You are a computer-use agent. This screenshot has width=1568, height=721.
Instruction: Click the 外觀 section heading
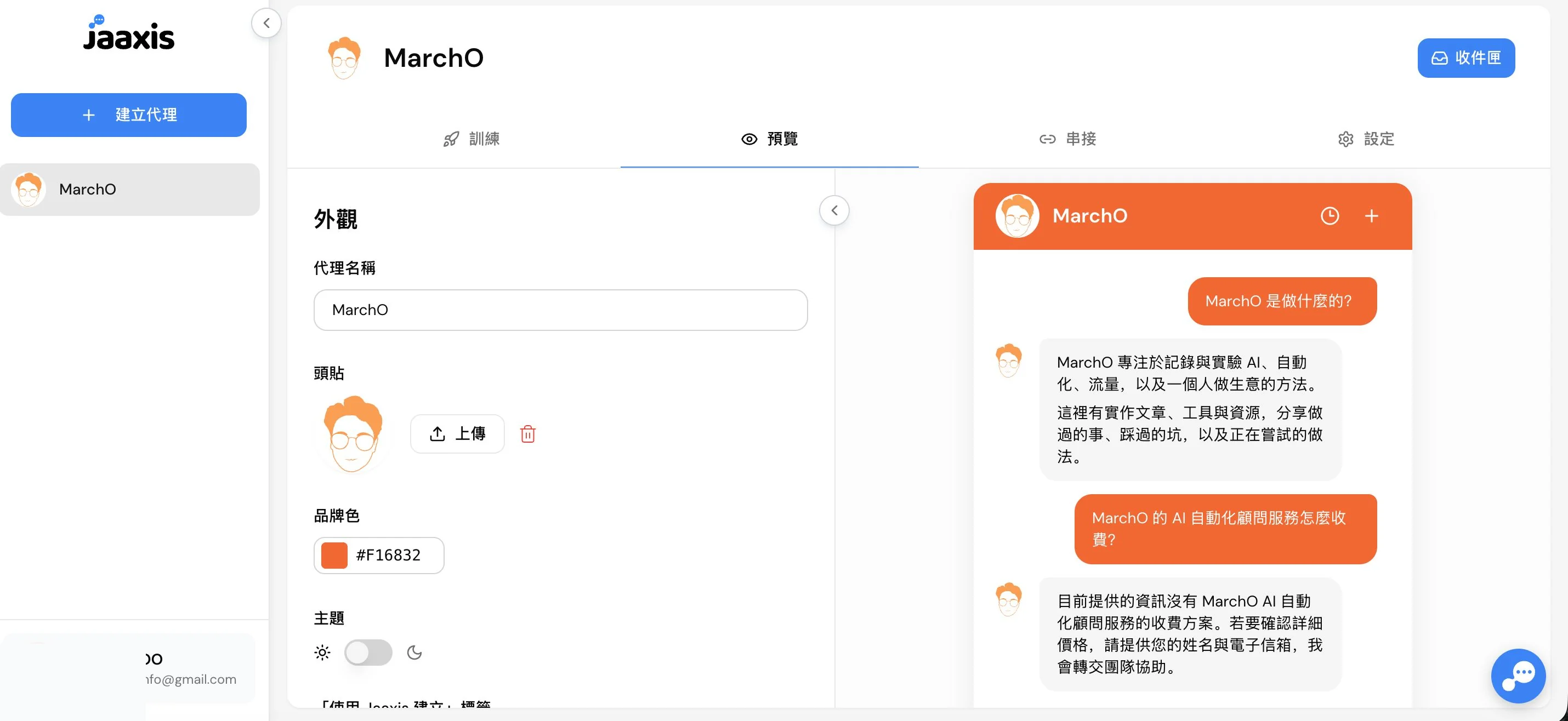click(x=336, y=219)
